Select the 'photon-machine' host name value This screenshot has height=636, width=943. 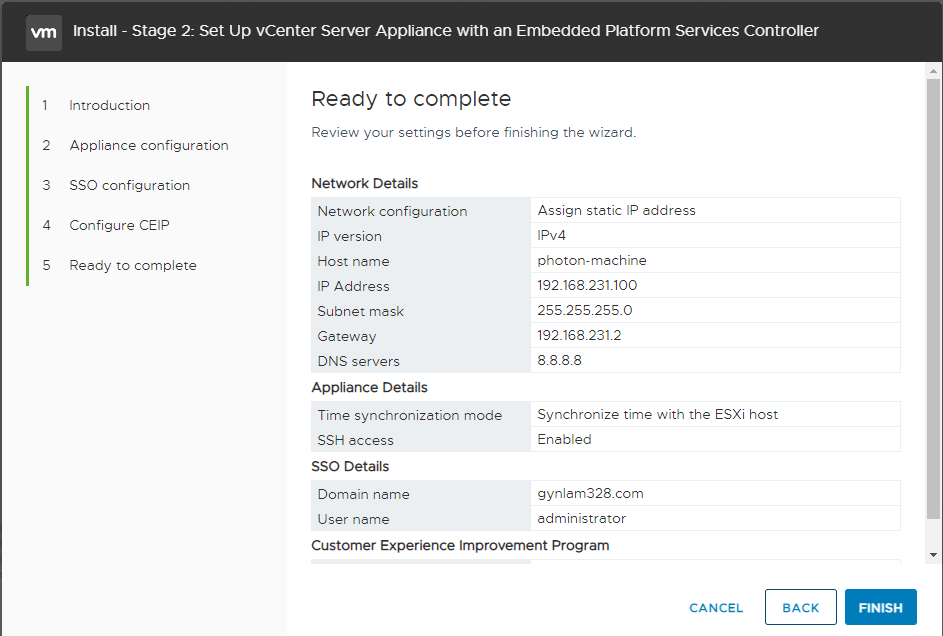pyautogui.click(x=592, y=260)
